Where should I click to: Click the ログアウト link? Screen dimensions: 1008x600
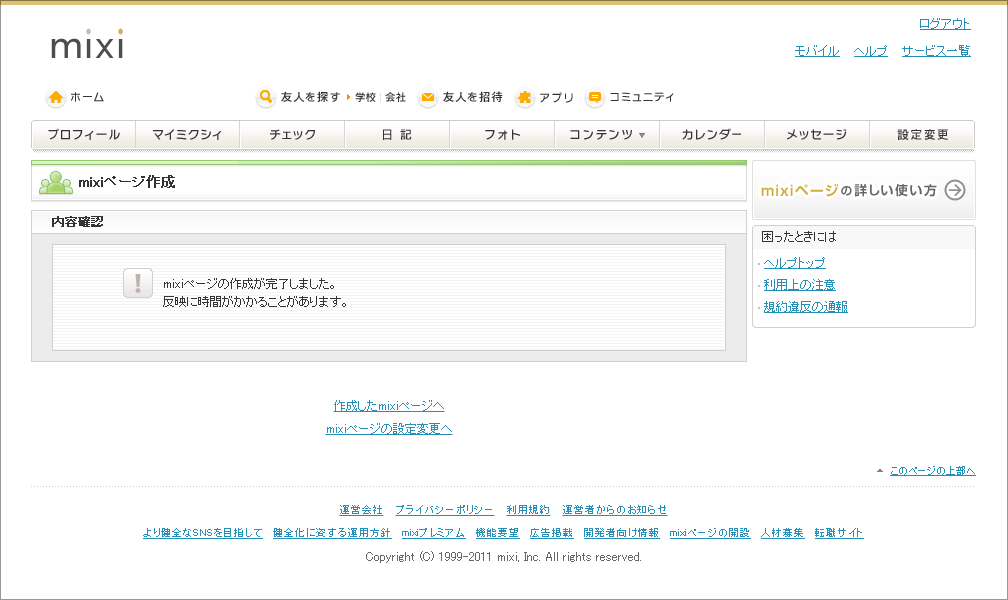click(x=944, y=24)
